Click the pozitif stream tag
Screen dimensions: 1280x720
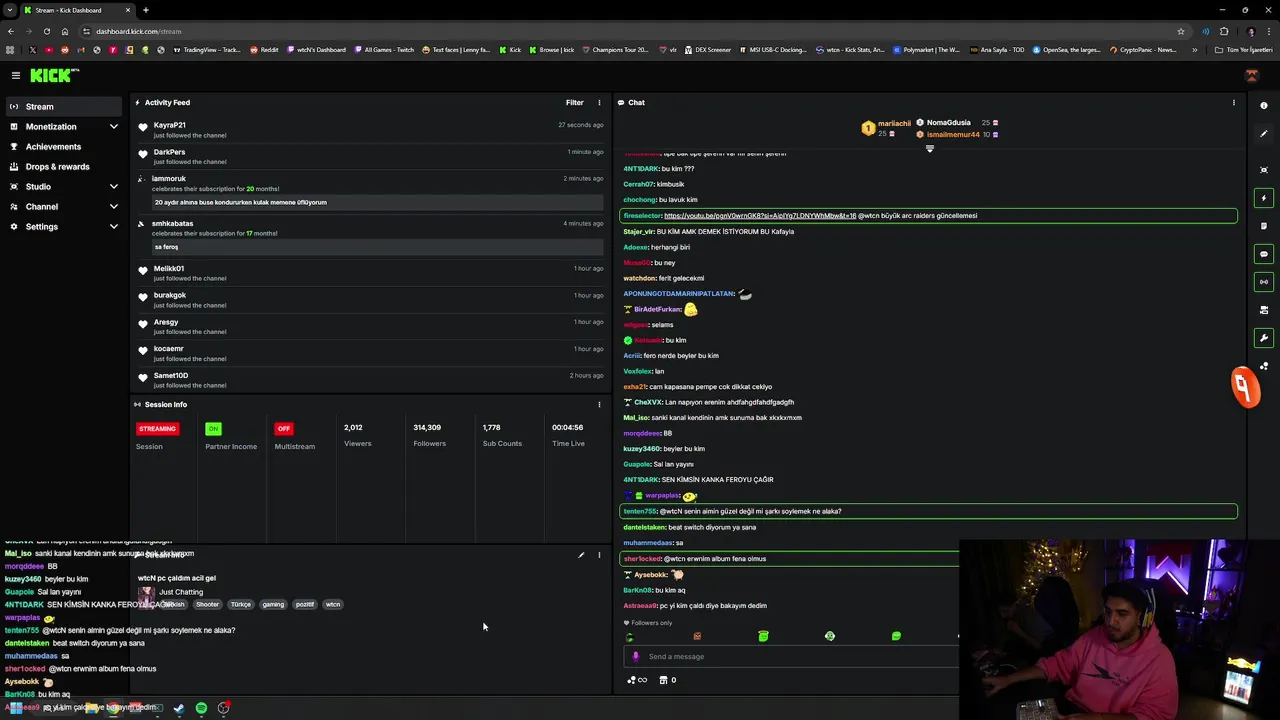point(305,604)
